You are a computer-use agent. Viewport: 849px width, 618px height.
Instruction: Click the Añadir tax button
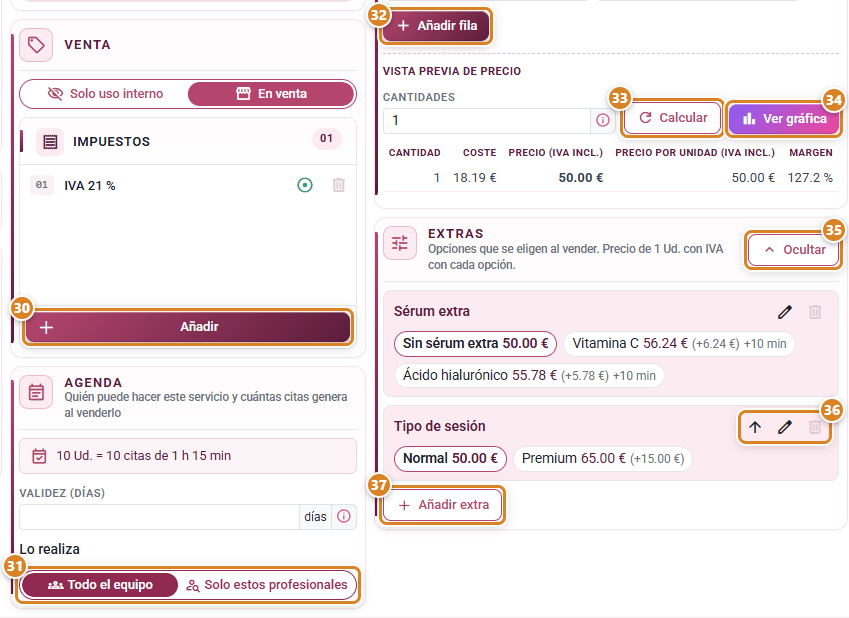[187, 327]
